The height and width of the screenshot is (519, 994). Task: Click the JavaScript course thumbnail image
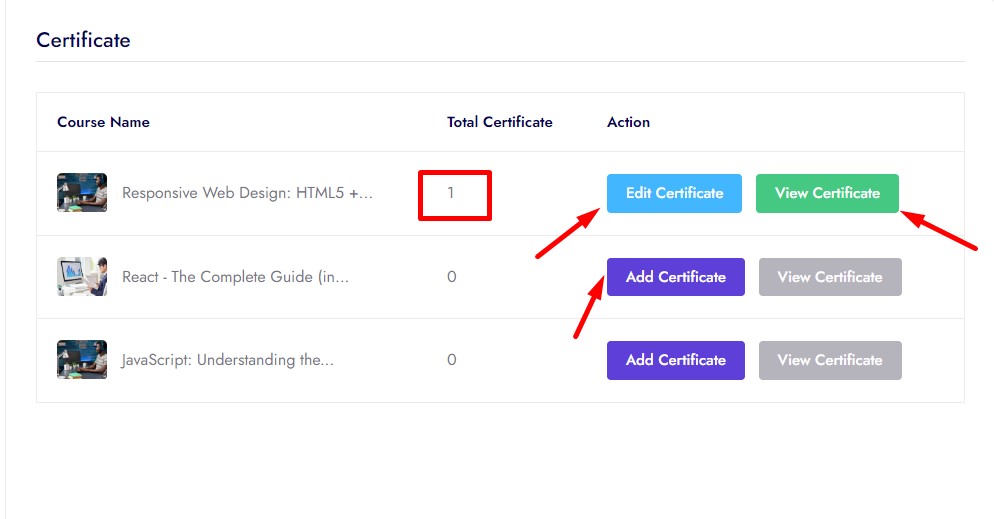[82, 360]
